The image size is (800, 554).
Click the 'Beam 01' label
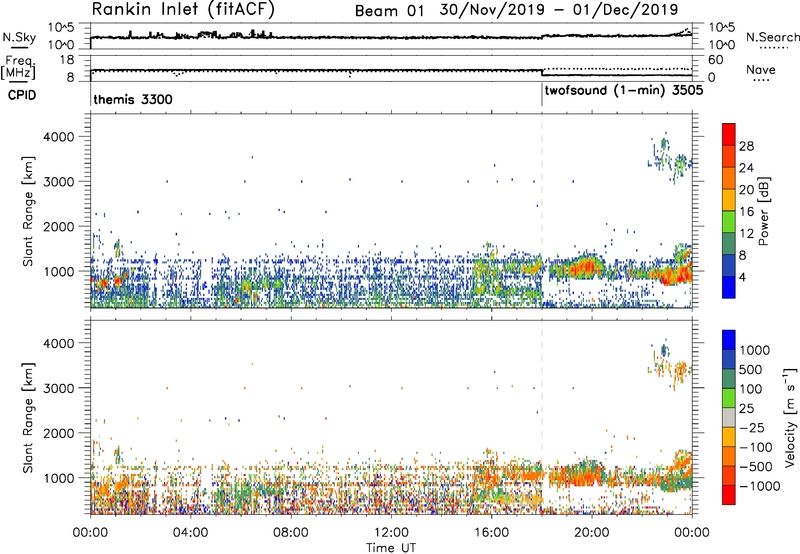(x=389, y=11)
